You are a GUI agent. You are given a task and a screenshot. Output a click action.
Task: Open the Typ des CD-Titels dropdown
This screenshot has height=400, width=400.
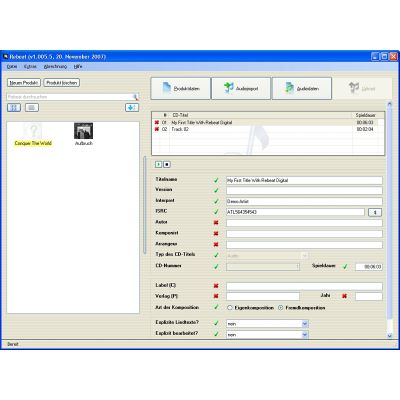pos(304,256)
